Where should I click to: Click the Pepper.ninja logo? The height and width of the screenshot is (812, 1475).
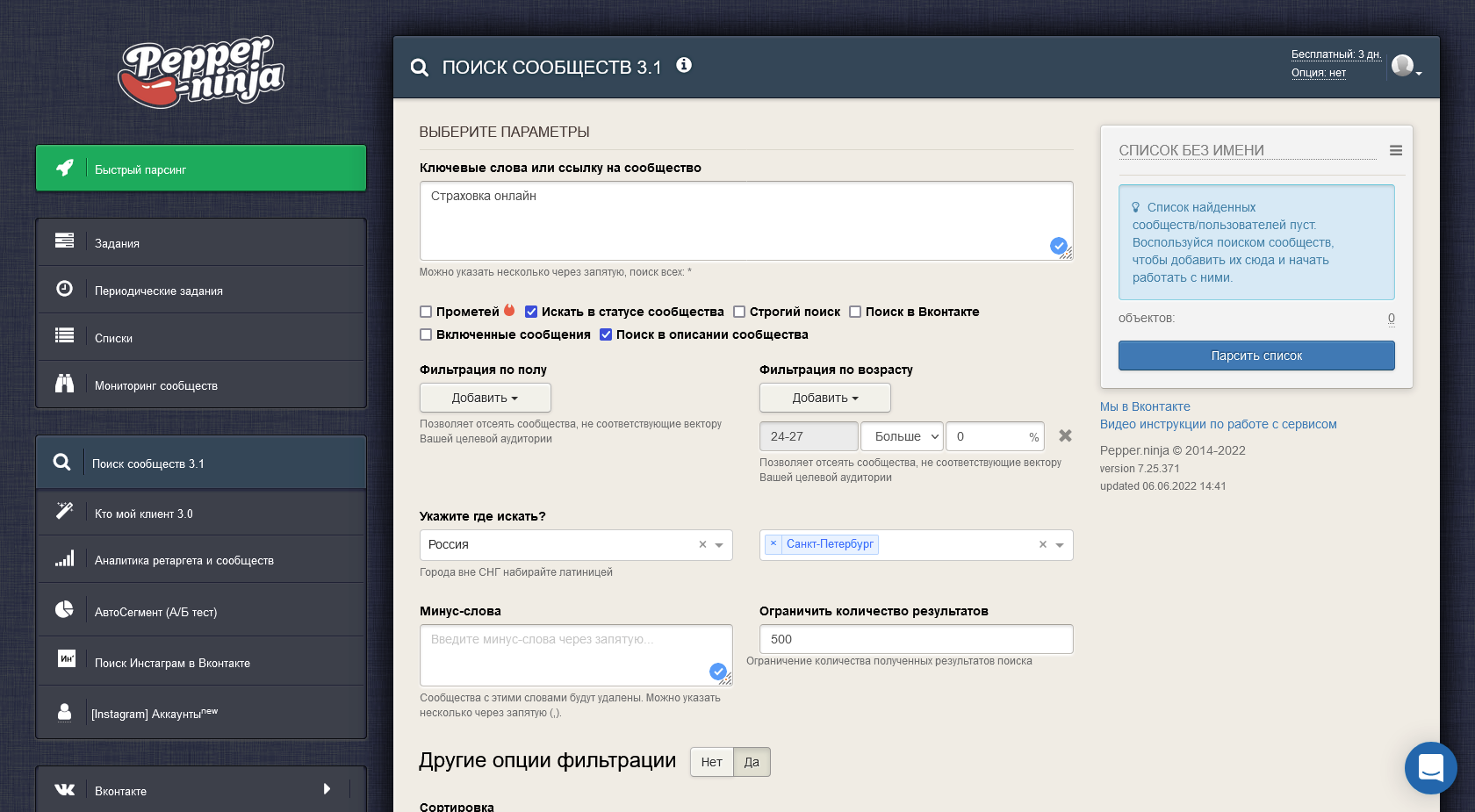[x=201, y=72]
